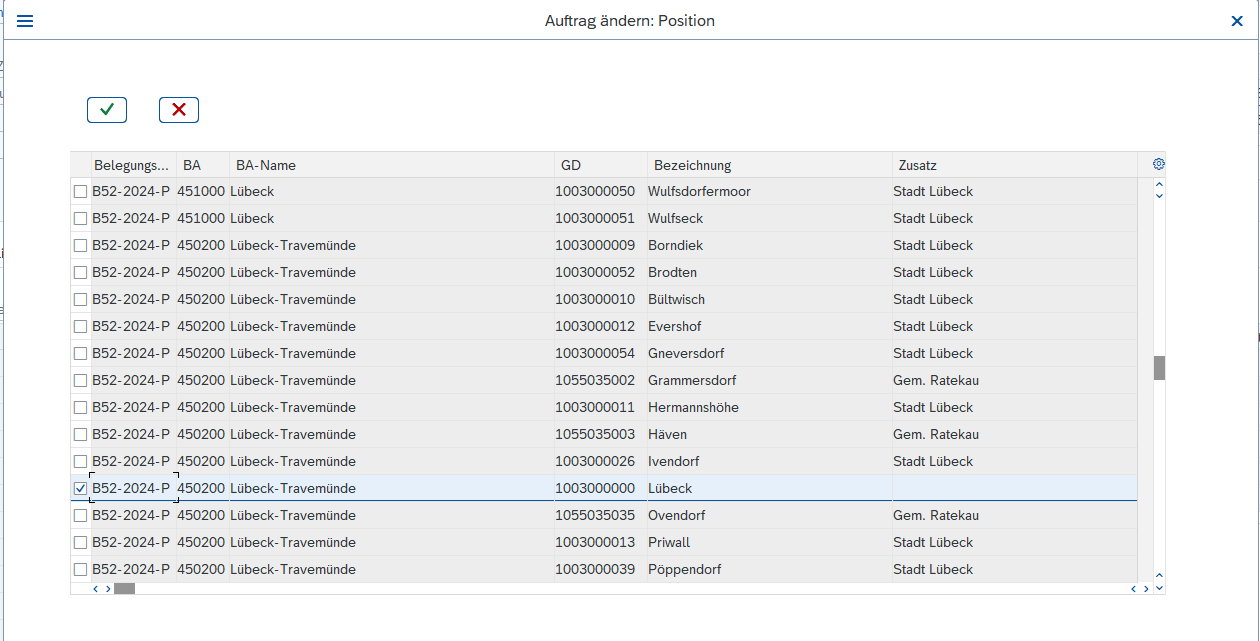This screenshot has width=1260, height=641.
Task: Click Stadt Lübeck in Pöppendorf row
Action: (x=1015, y=570)
